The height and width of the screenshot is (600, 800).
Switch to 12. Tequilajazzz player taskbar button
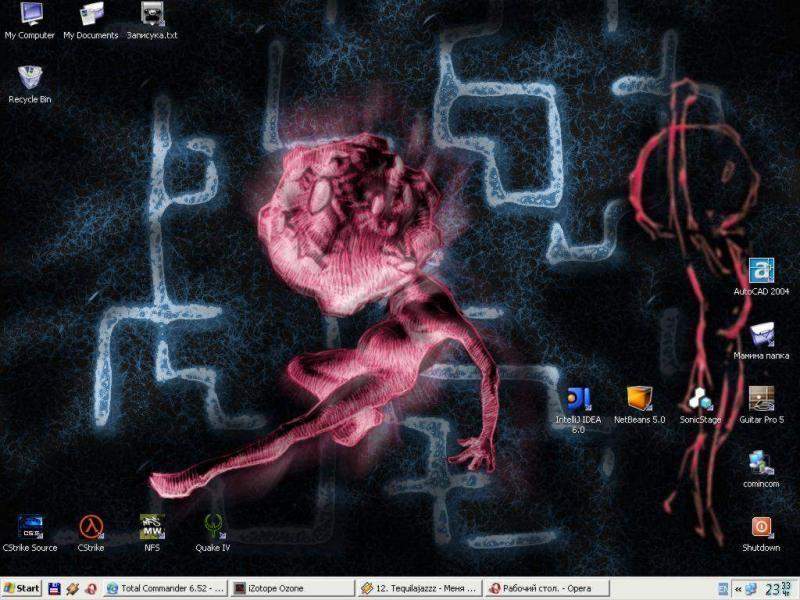pyautogui.click(x=419, y=588)
